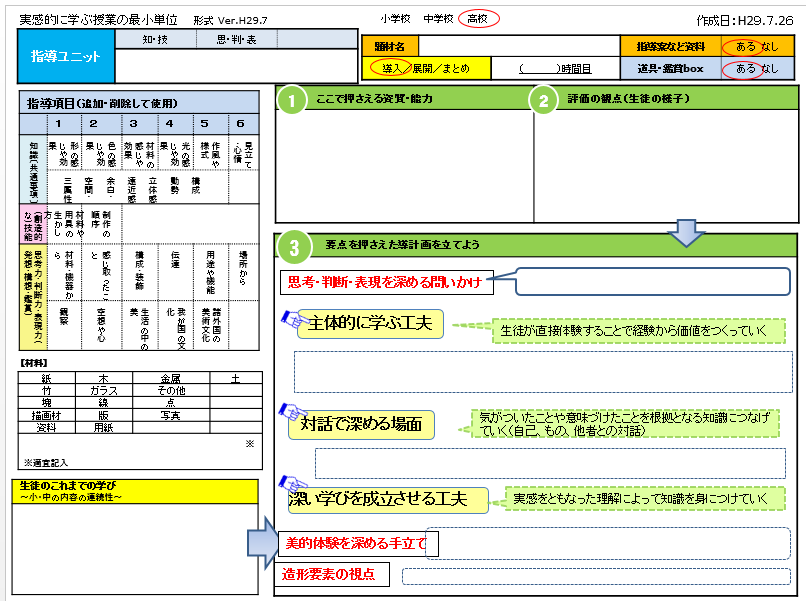Click column number 2 in 指導項目 table
Image resolution: width=806 pixels, height=601 pixels.
pyautogui.click(x=93, y=123)
